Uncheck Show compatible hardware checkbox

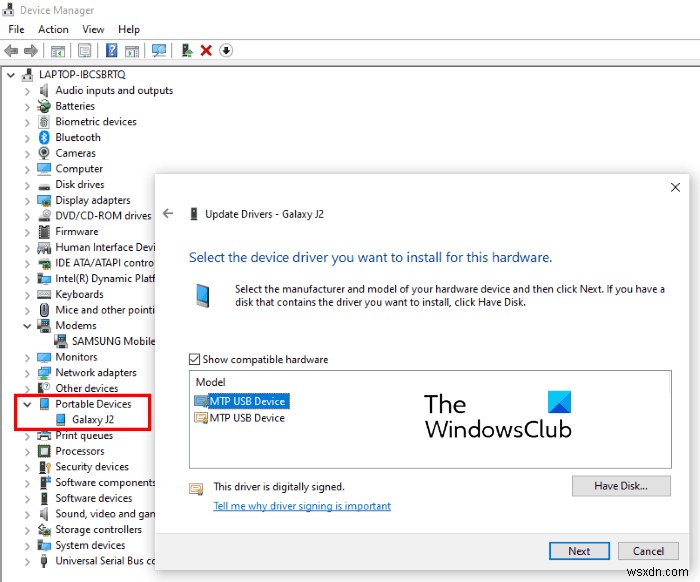pyautogui.click(x=194, y=359)
